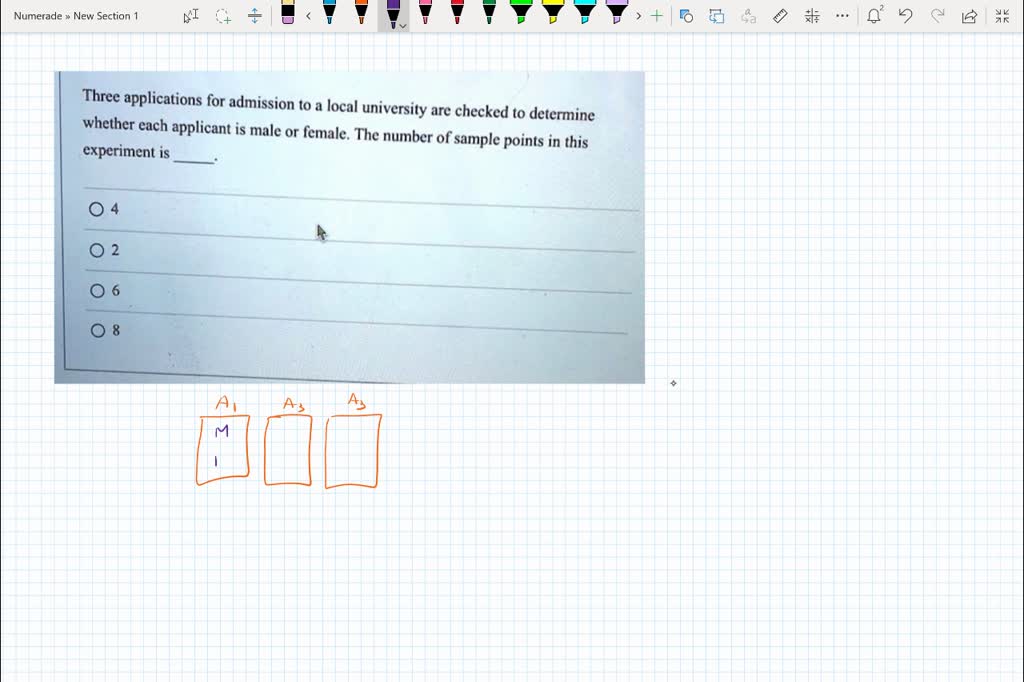Select the objects or type text tool
The image size is (1024, 682).
(191, 16)
